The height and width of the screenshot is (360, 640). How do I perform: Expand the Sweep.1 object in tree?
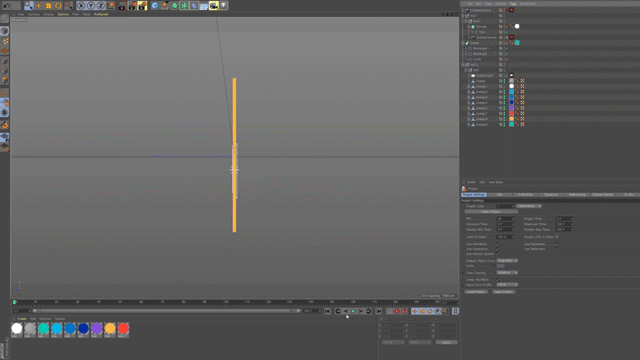469,87
